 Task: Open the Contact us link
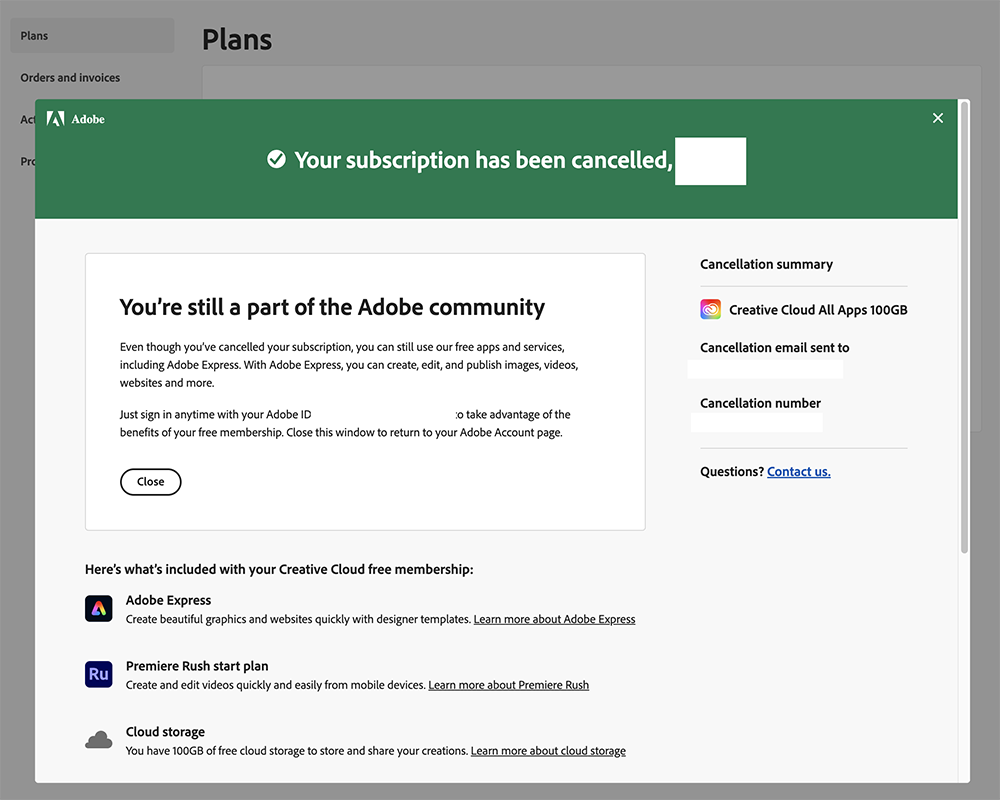tap(798, 471)
